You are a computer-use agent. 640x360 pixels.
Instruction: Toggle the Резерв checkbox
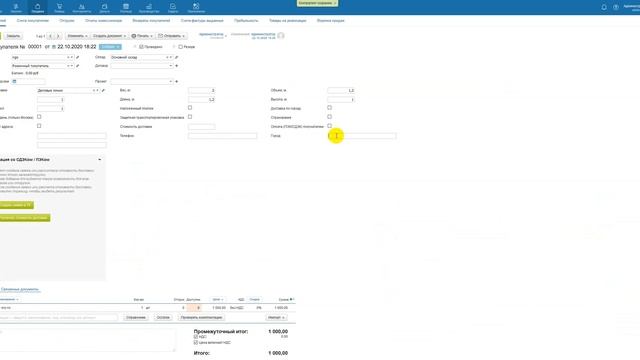[x=180, y=47]
